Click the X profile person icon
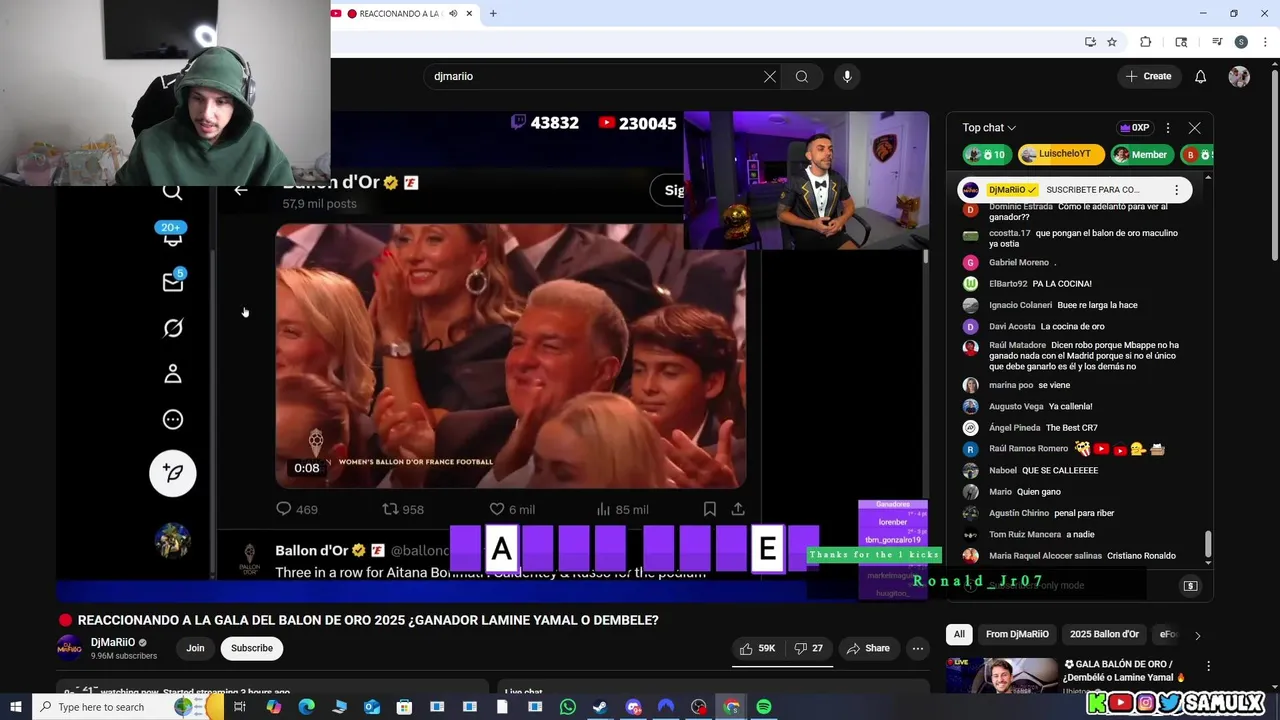The image size is (1280, 720). tap(173, 373)
